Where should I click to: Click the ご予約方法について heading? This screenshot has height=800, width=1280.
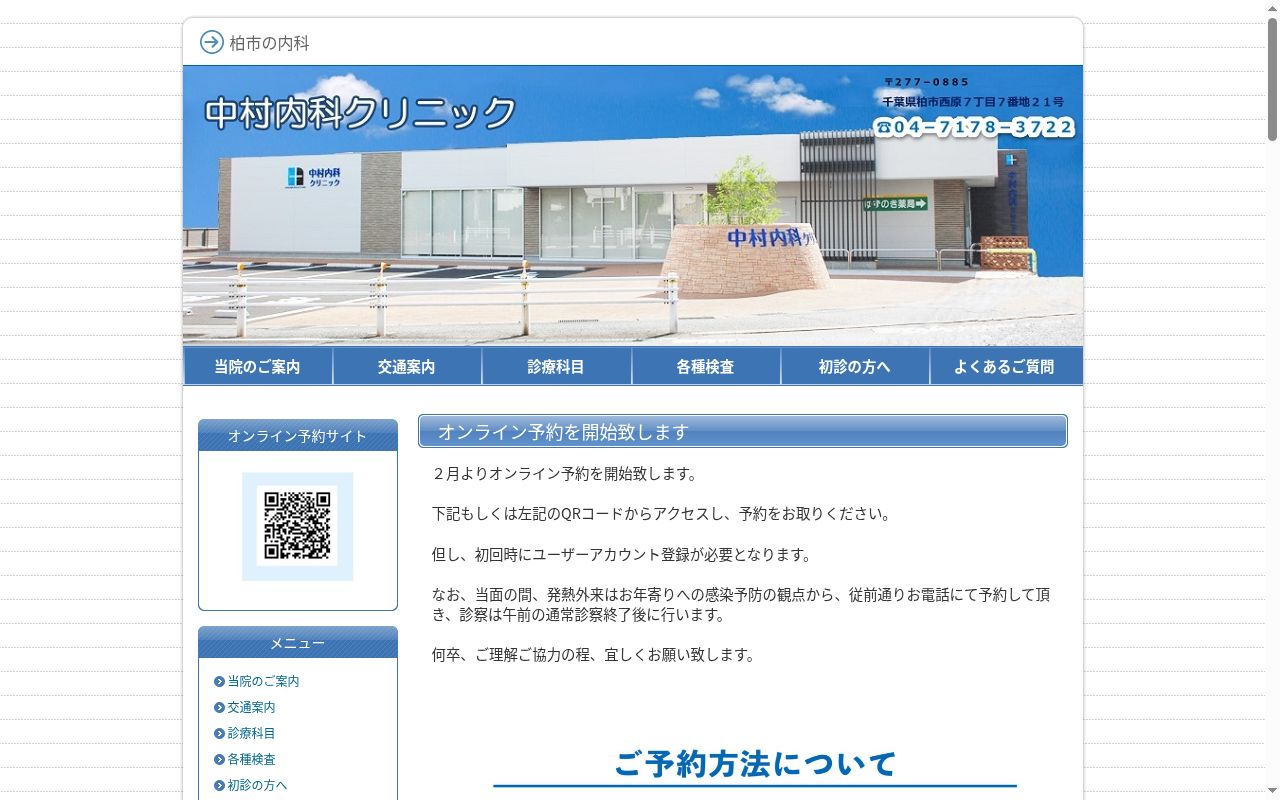pos(755,764)
